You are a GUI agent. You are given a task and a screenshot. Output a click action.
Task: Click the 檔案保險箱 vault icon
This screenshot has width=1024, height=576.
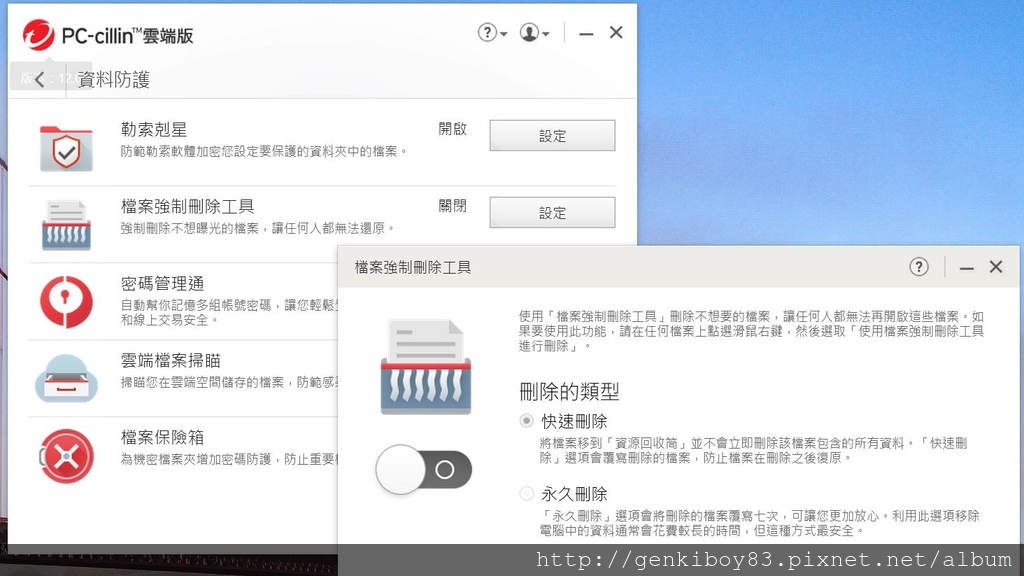(66, 455)
